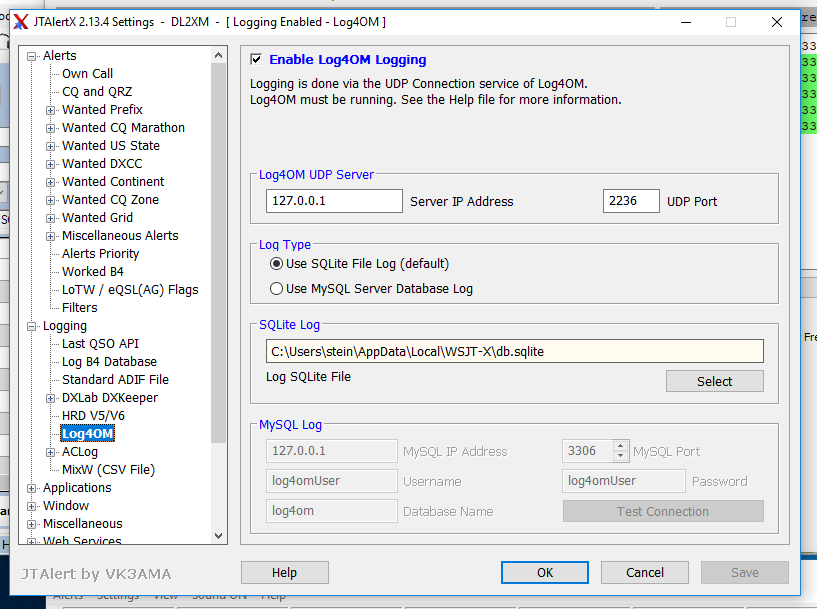Expand the Window tree node
The image size is (817, 609).
(32, 506)
